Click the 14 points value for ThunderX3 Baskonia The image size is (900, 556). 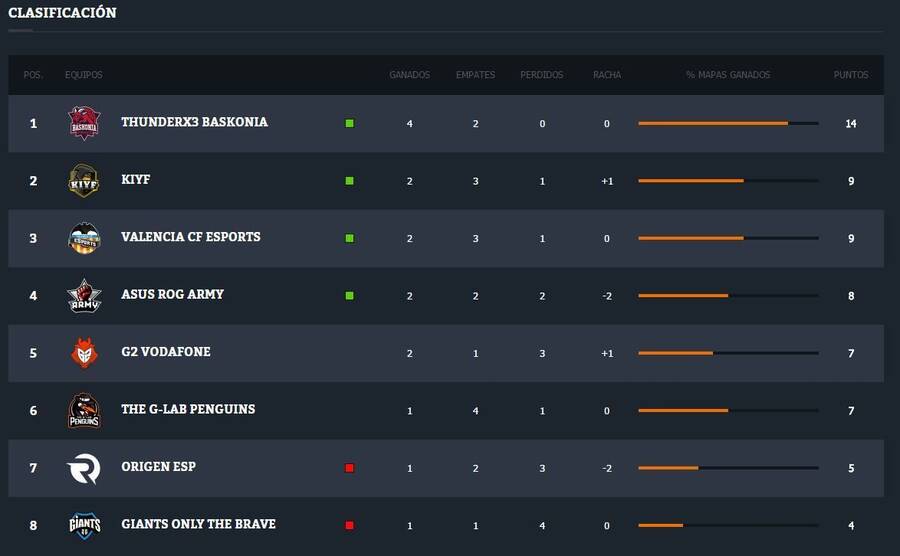tap(851, 123)
